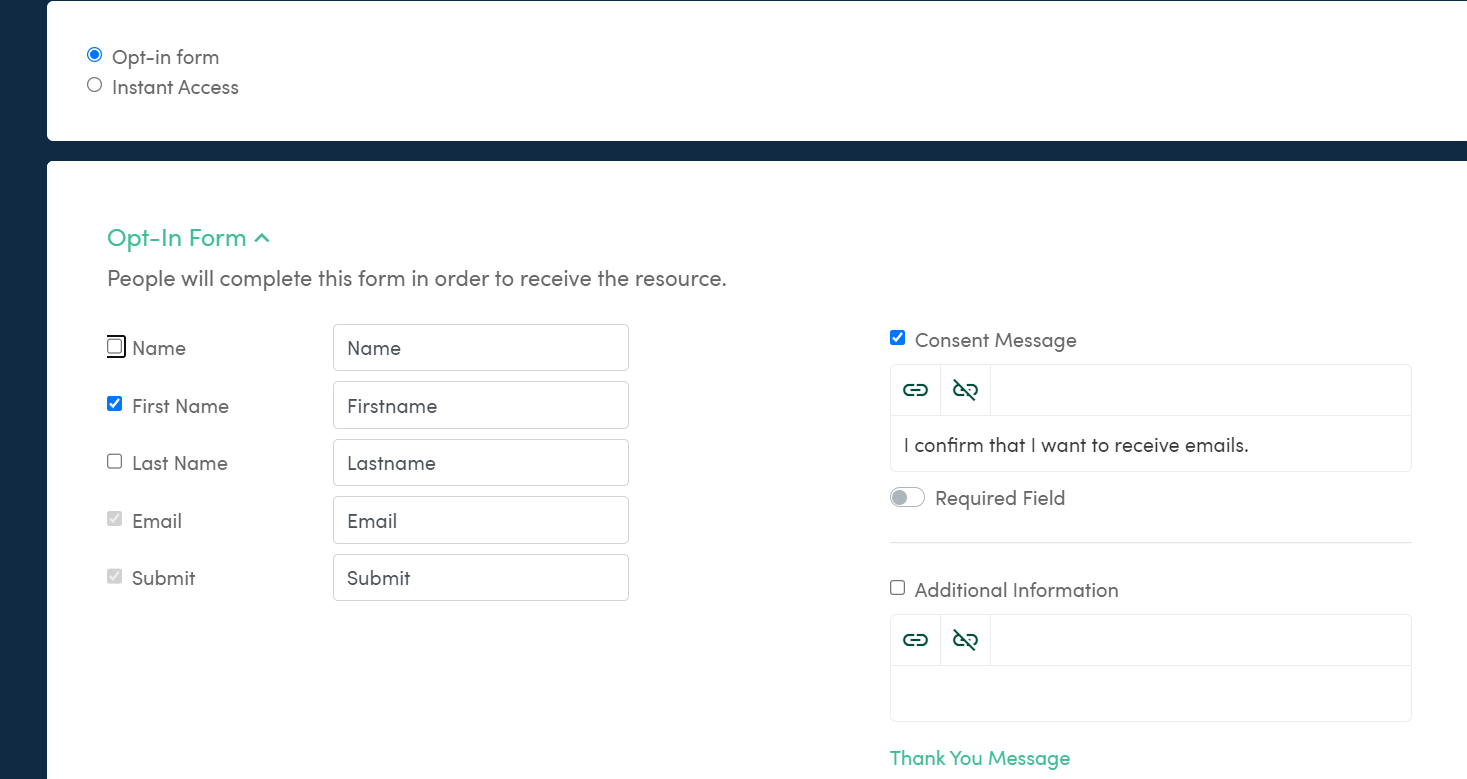Image resolution: width=1467 pixels, height=779 pixels.
Task: Click the Submit button label field
Action: (x=480, y=578)
